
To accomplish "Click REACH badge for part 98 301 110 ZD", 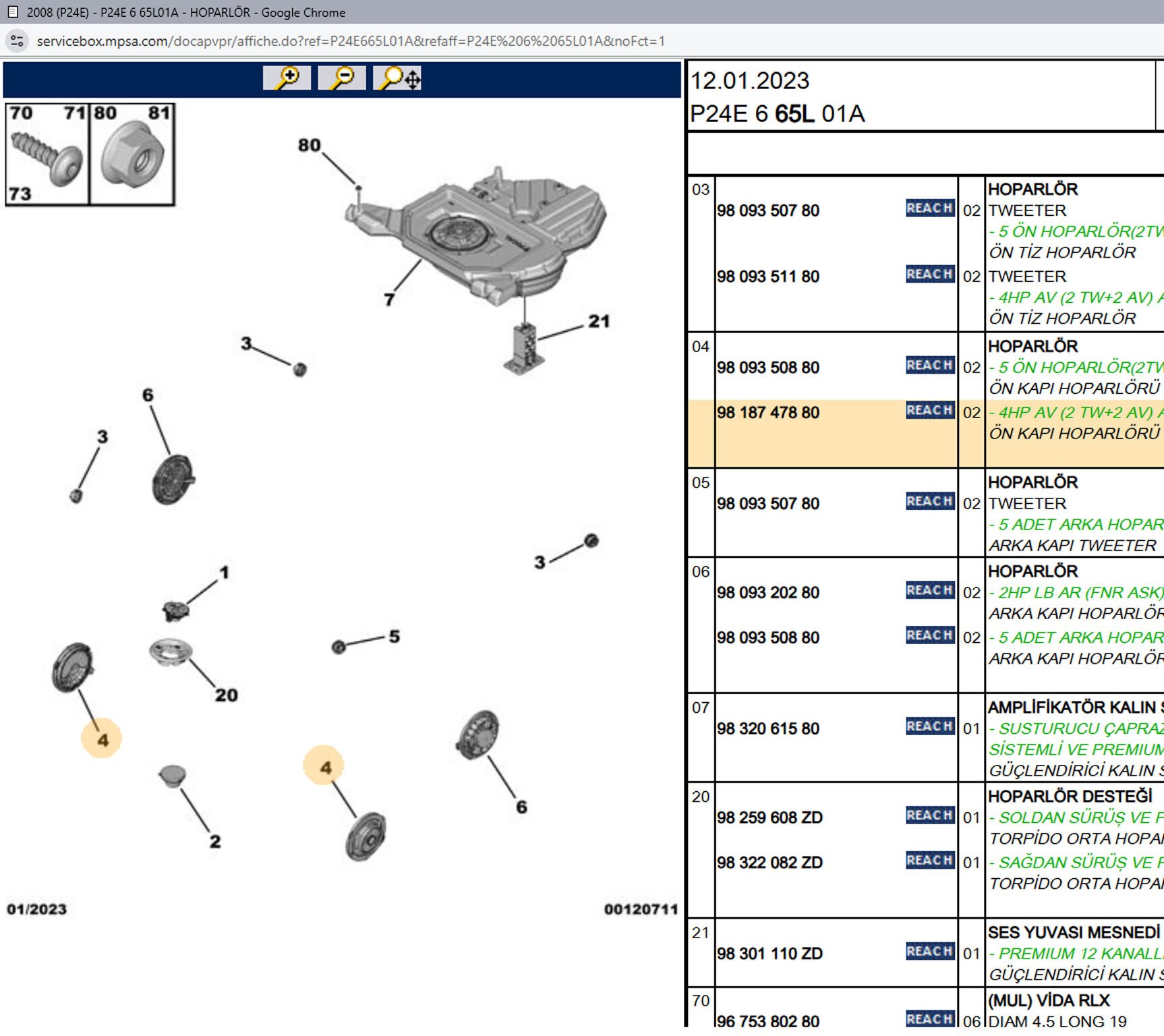I will (929, 952).
